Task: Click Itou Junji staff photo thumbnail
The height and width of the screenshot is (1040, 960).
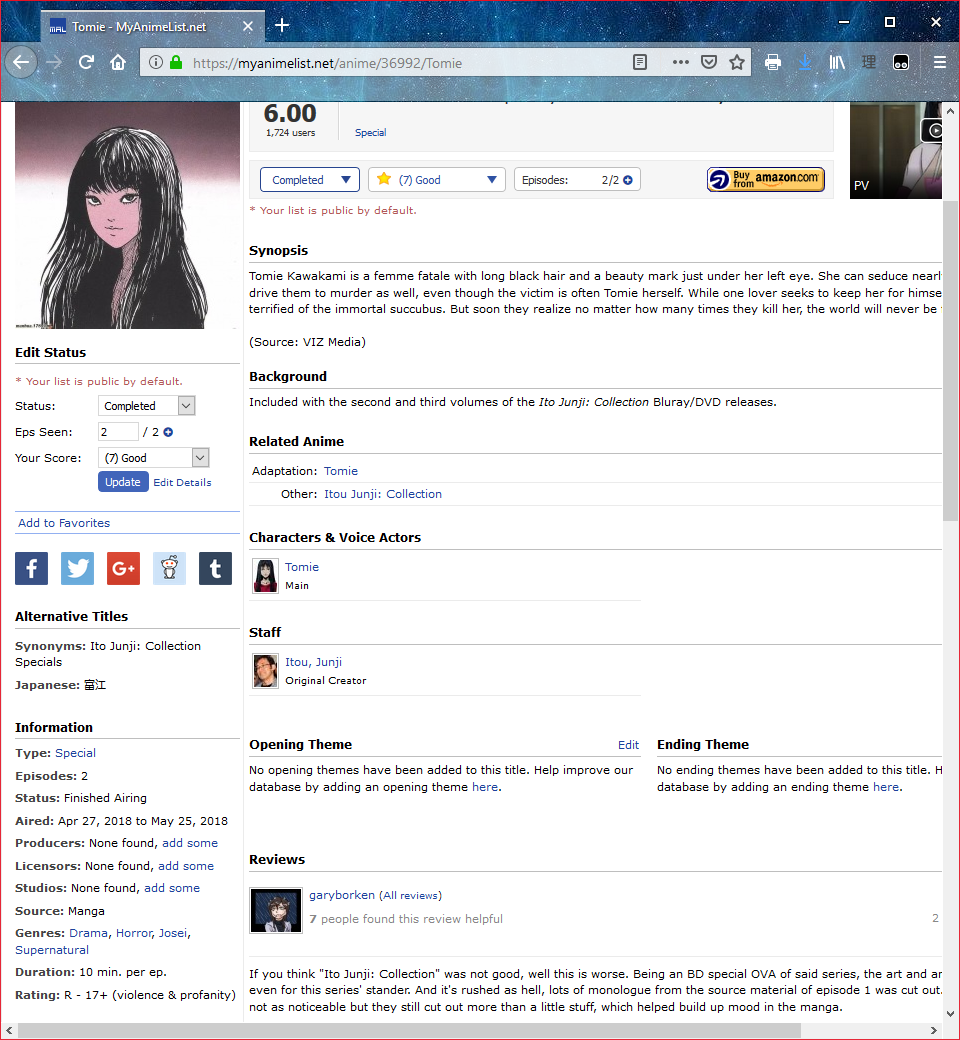Action: coord(265,671)
